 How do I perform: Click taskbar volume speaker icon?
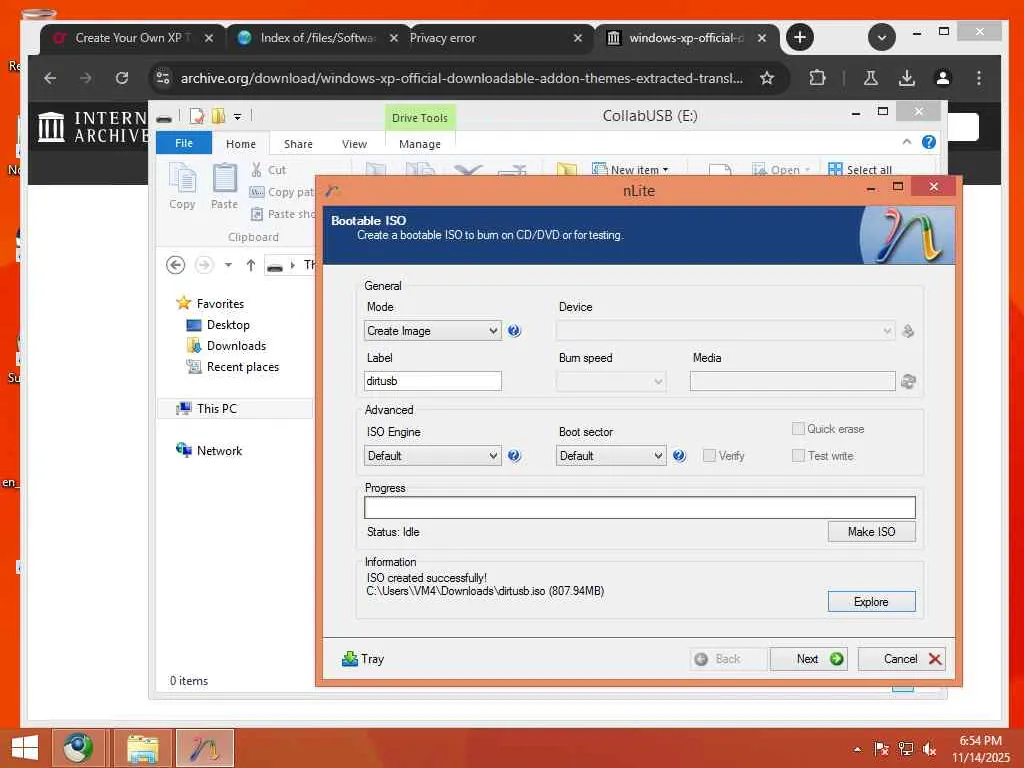(x=929, y=749)
